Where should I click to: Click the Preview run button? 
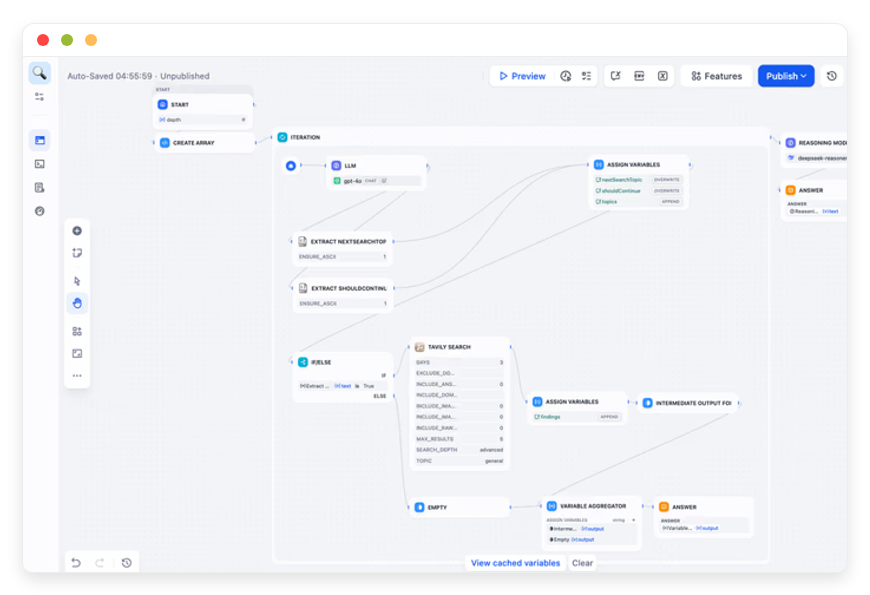[522, 76]
